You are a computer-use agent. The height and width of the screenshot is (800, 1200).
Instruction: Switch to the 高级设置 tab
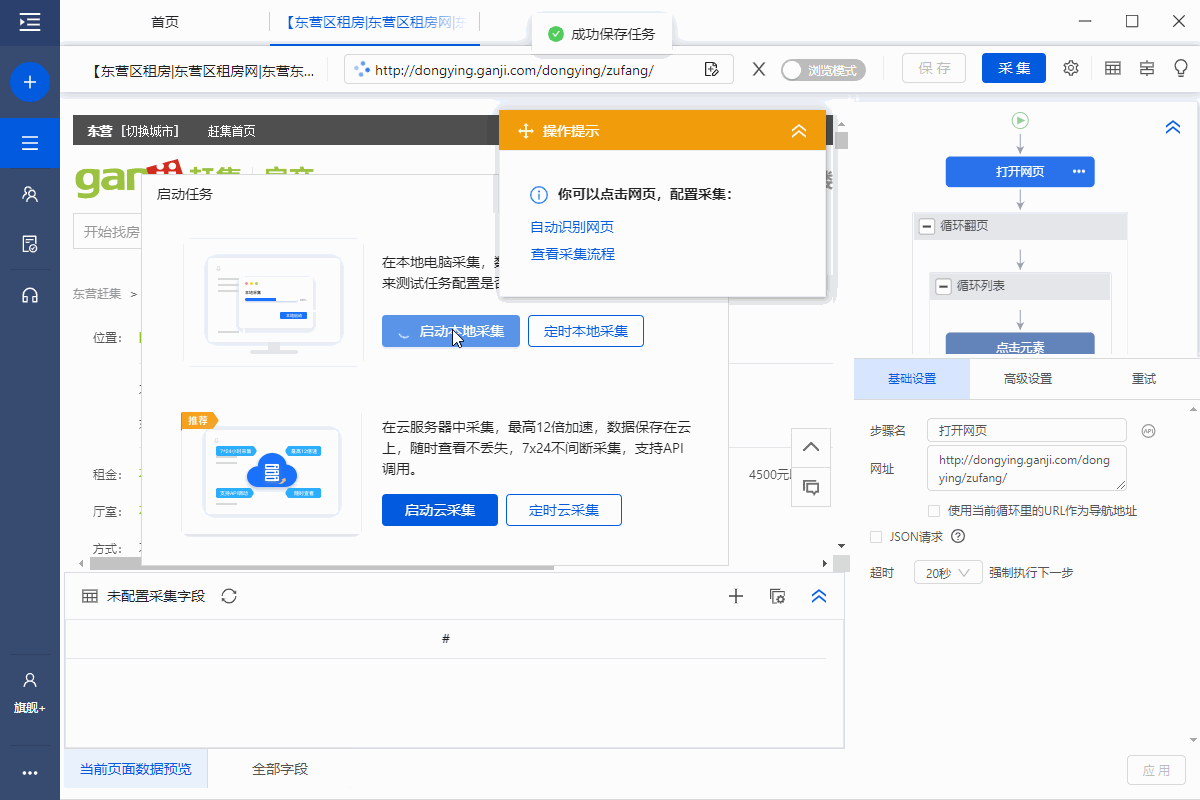pyautogui.click(x=1027, y=379)
